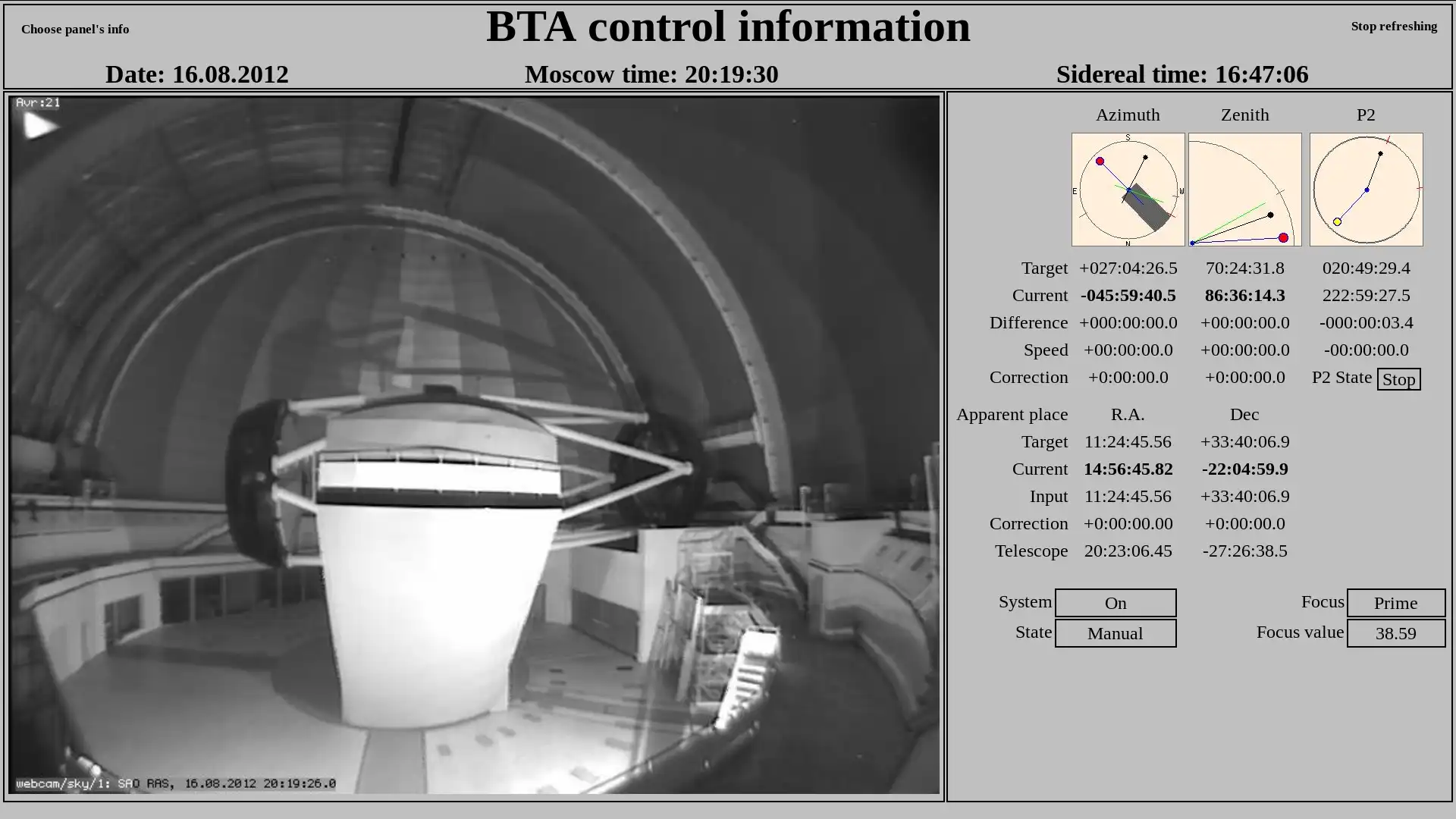Click yellow marker in P2 dial

click(x=1337, y=222)
